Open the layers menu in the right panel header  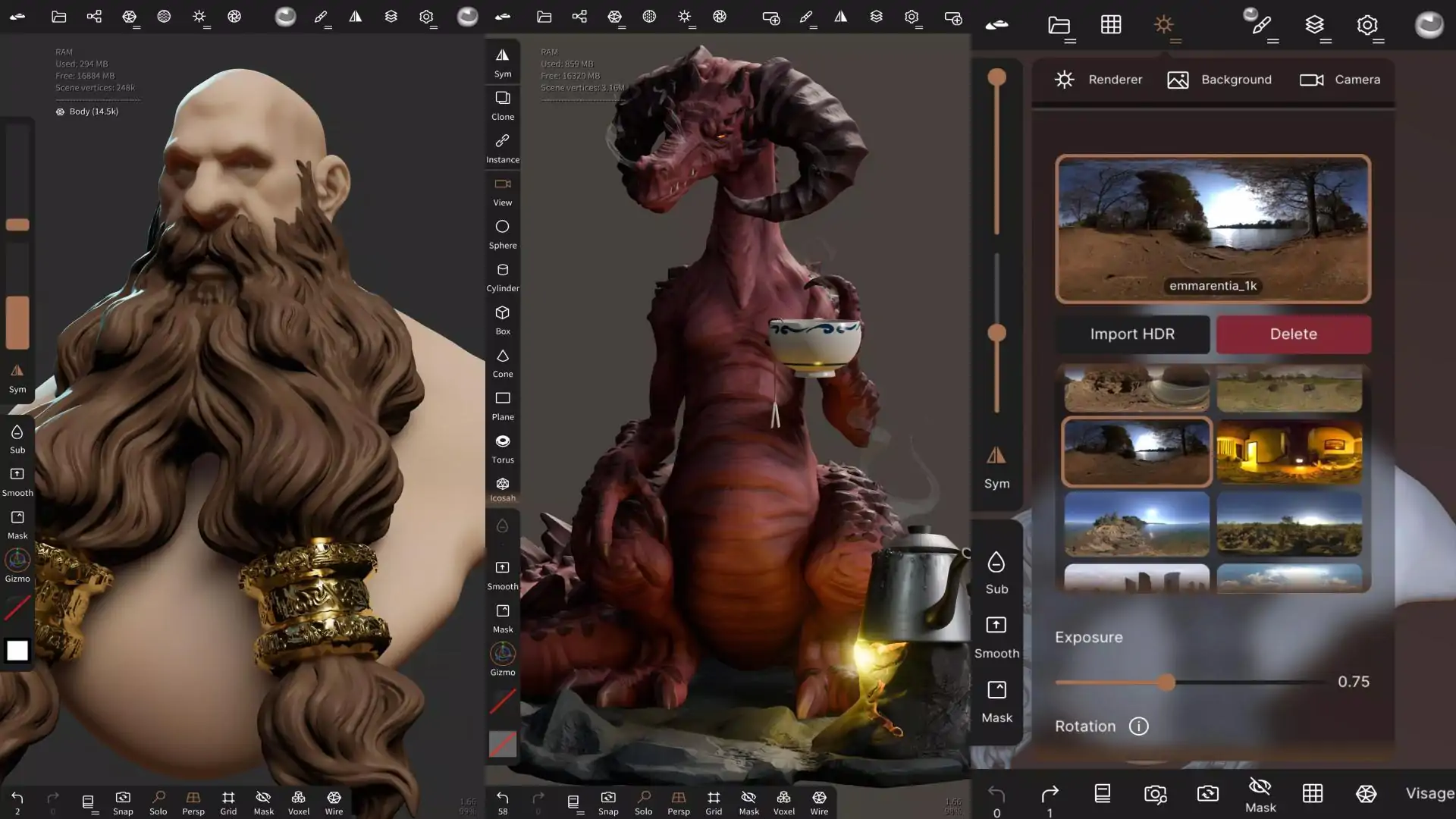(1314, 25)
